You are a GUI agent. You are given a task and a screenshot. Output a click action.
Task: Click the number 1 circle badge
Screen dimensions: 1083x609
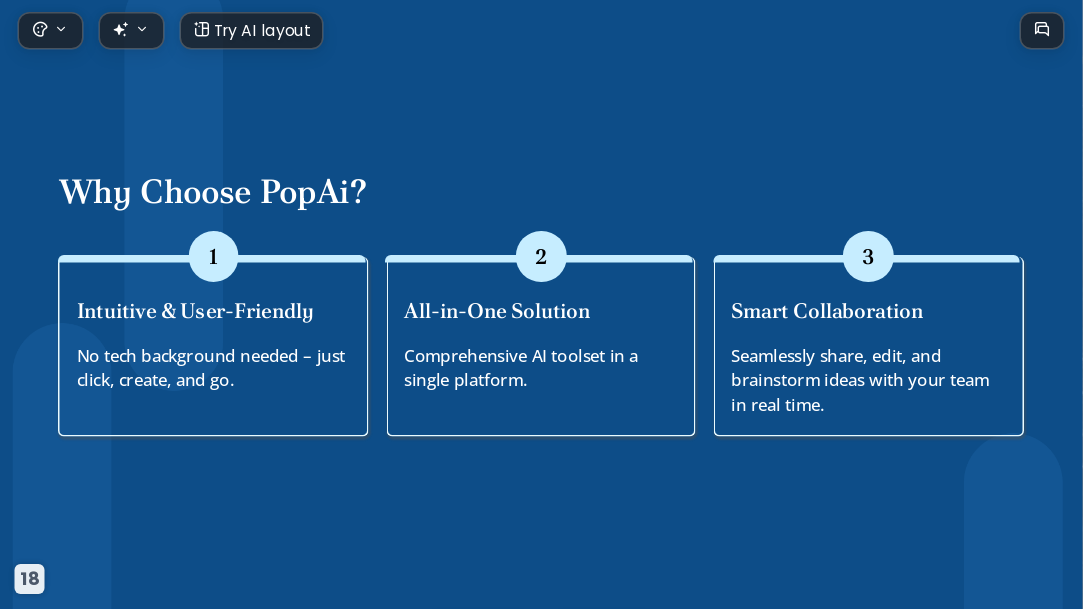coord(213,256)
